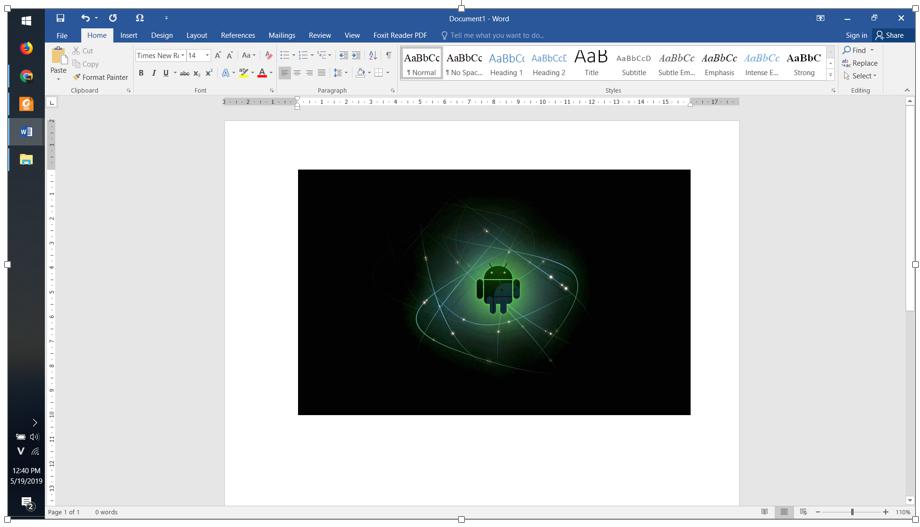Click the Format Painter tool

pyautogui.click(x=100, y=77)
